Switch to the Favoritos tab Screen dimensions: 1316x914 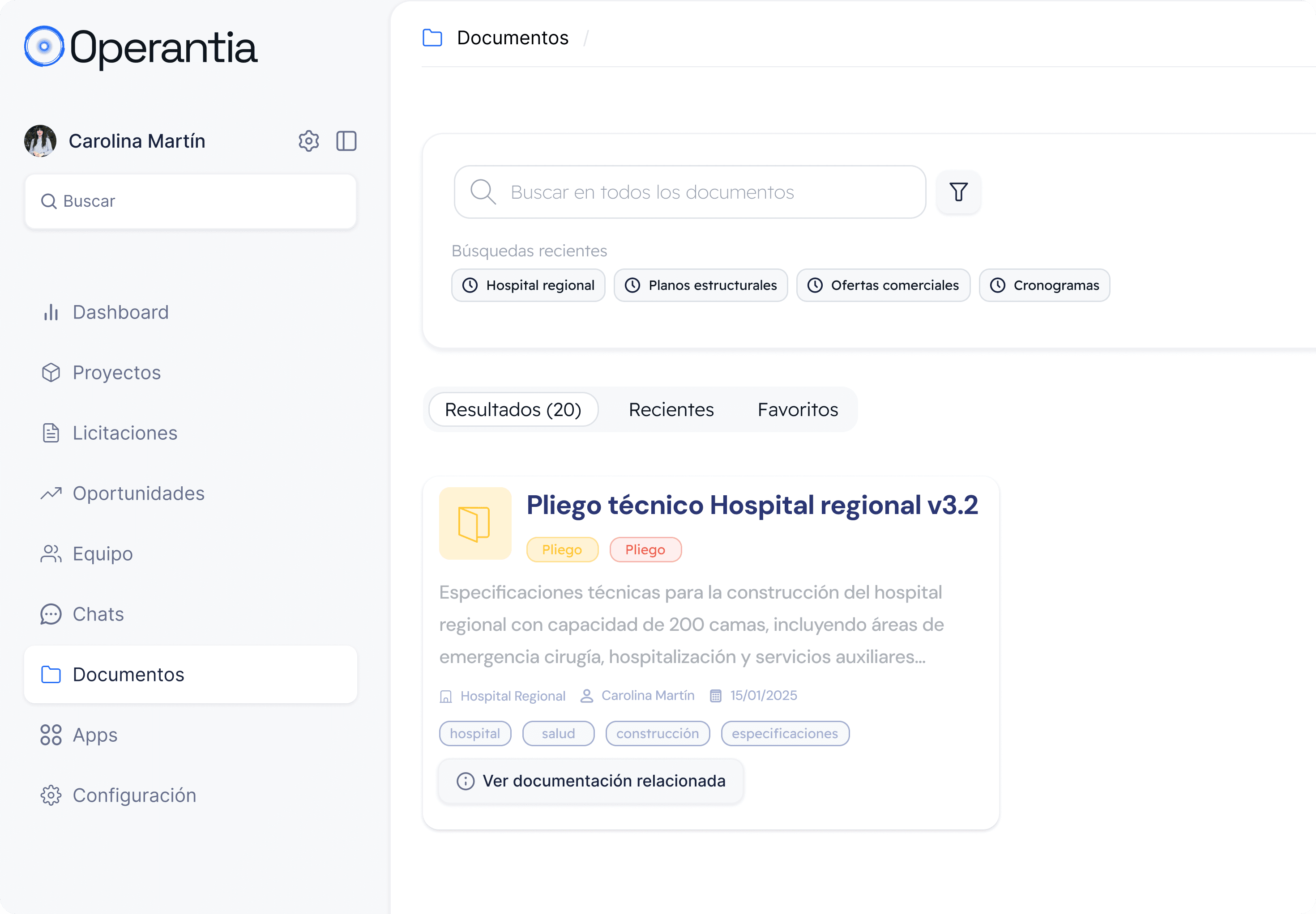tap(798, 409)
